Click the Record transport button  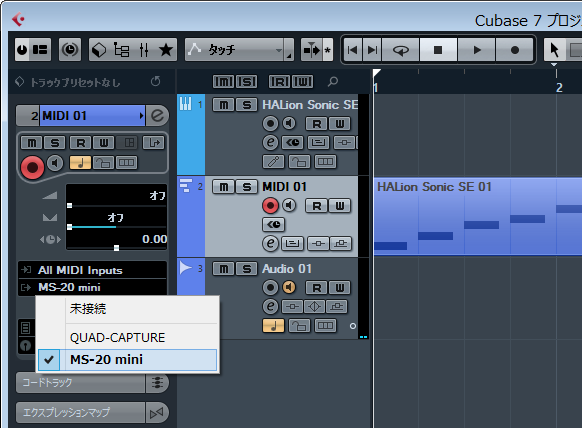click(x=515, y=49)
